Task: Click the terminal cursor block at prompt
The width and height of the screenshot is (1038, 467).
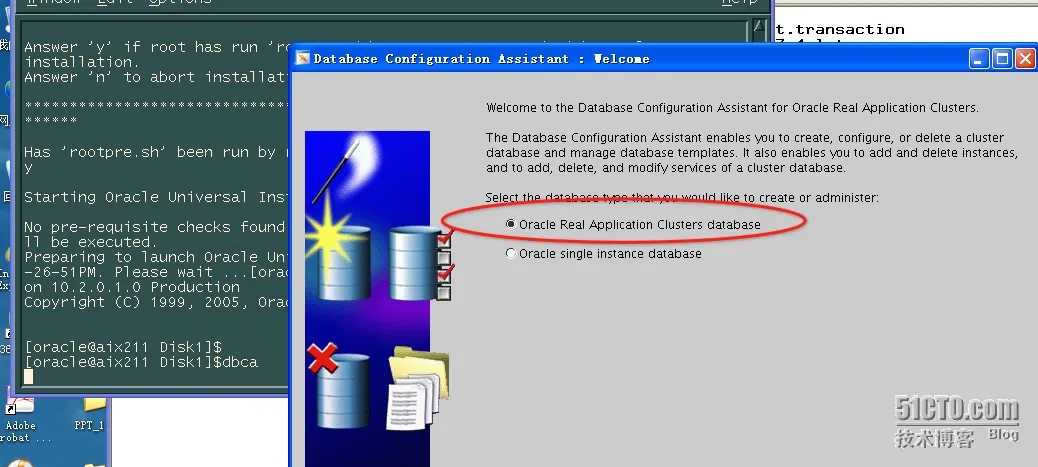Action: 28,377
